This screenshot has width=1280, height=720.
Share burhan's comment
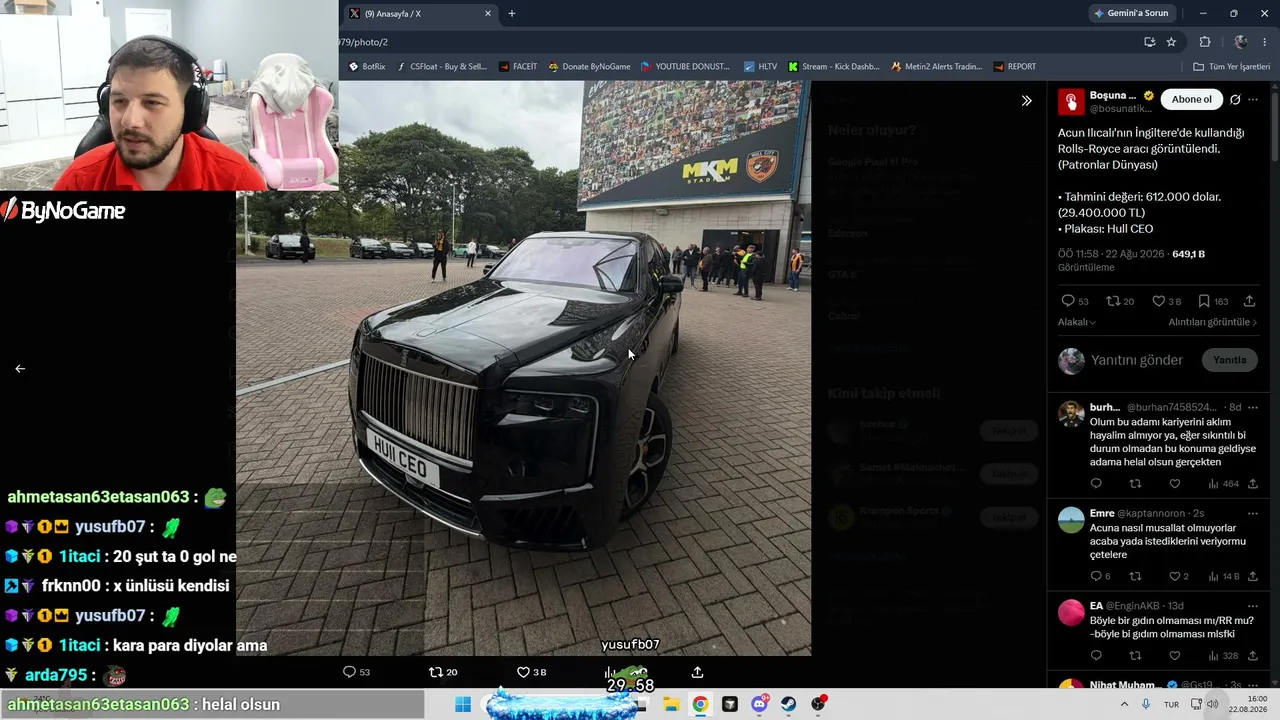pos(1253,484)
